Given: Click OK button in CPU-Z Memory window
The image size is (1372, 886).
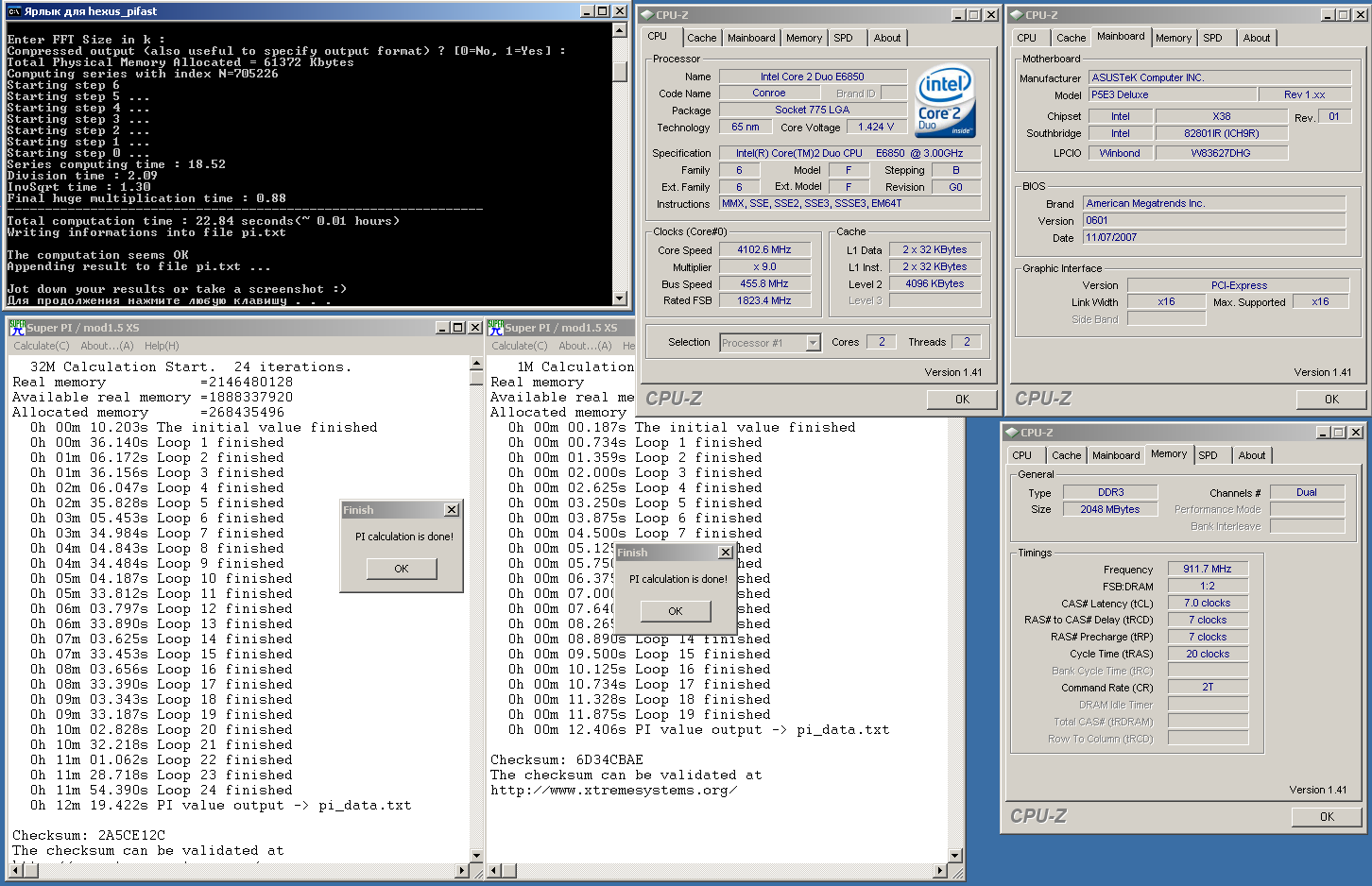Looking at the screenshot, I should [x=1327, y=817].
